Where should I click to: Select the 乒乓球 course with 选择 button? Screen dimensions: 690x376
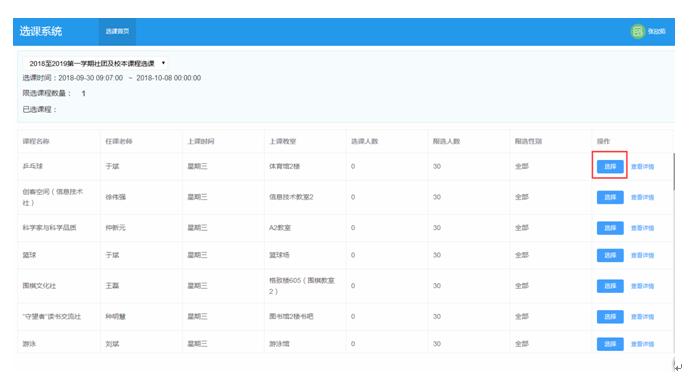[610, 166]
